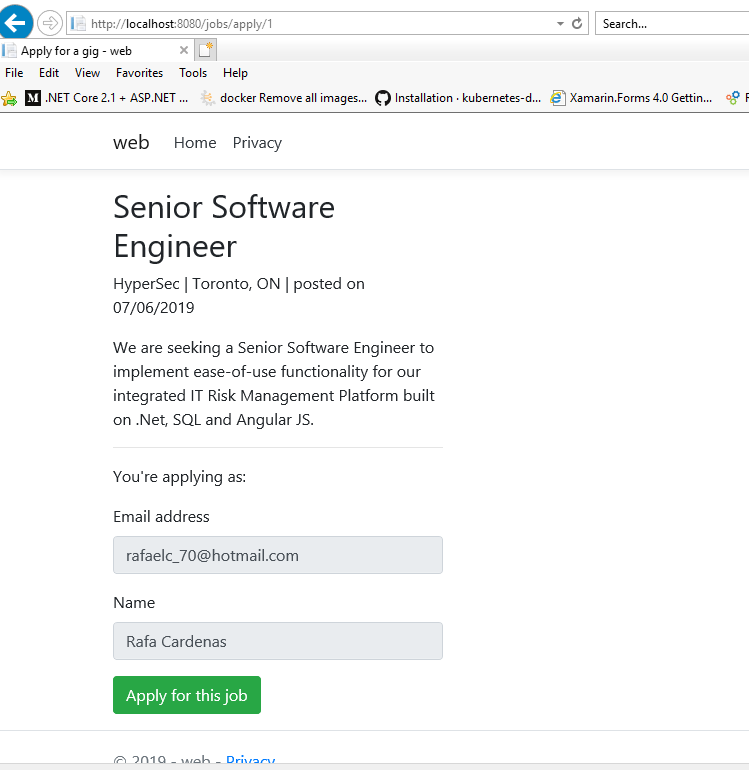This screenshot has height=770, width=749.
Task: Click the browser Forward arrow button
Action: coord(50,23)
